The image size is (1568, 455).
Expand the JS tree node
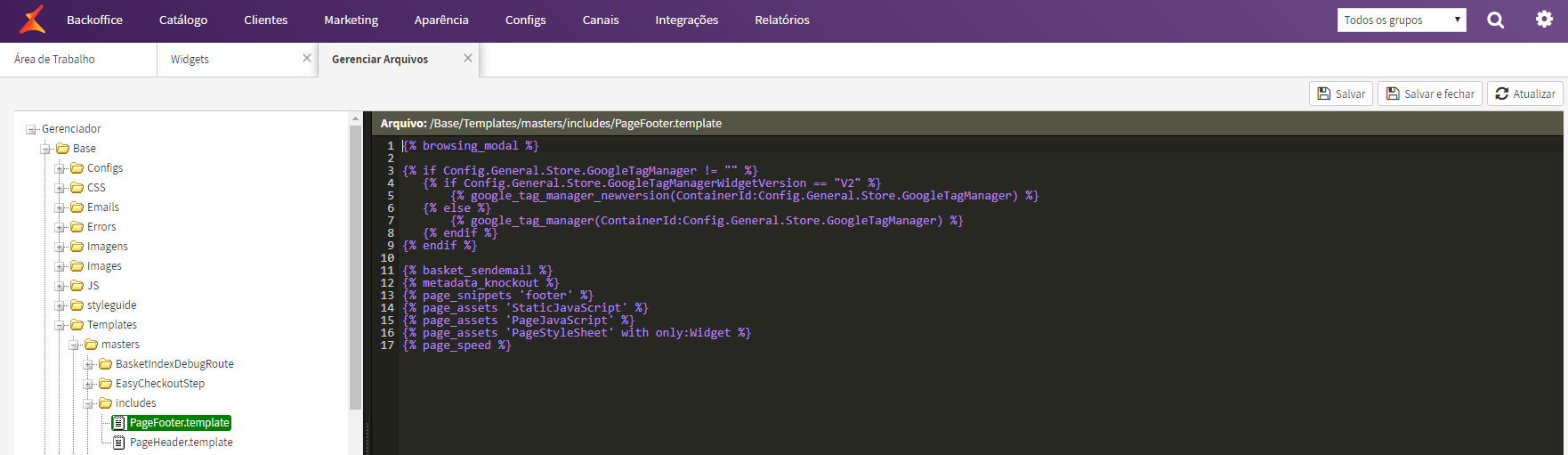coord(60,286)
